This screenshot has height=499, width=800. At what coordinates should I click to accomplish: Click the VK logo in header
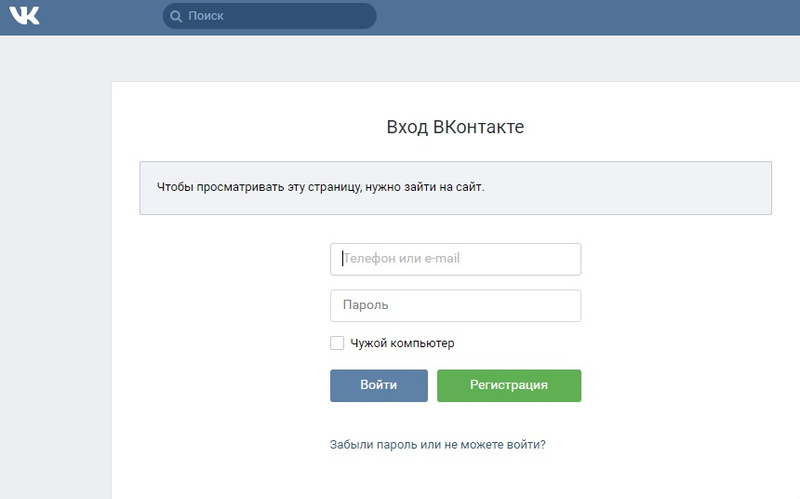coord(24,16)
